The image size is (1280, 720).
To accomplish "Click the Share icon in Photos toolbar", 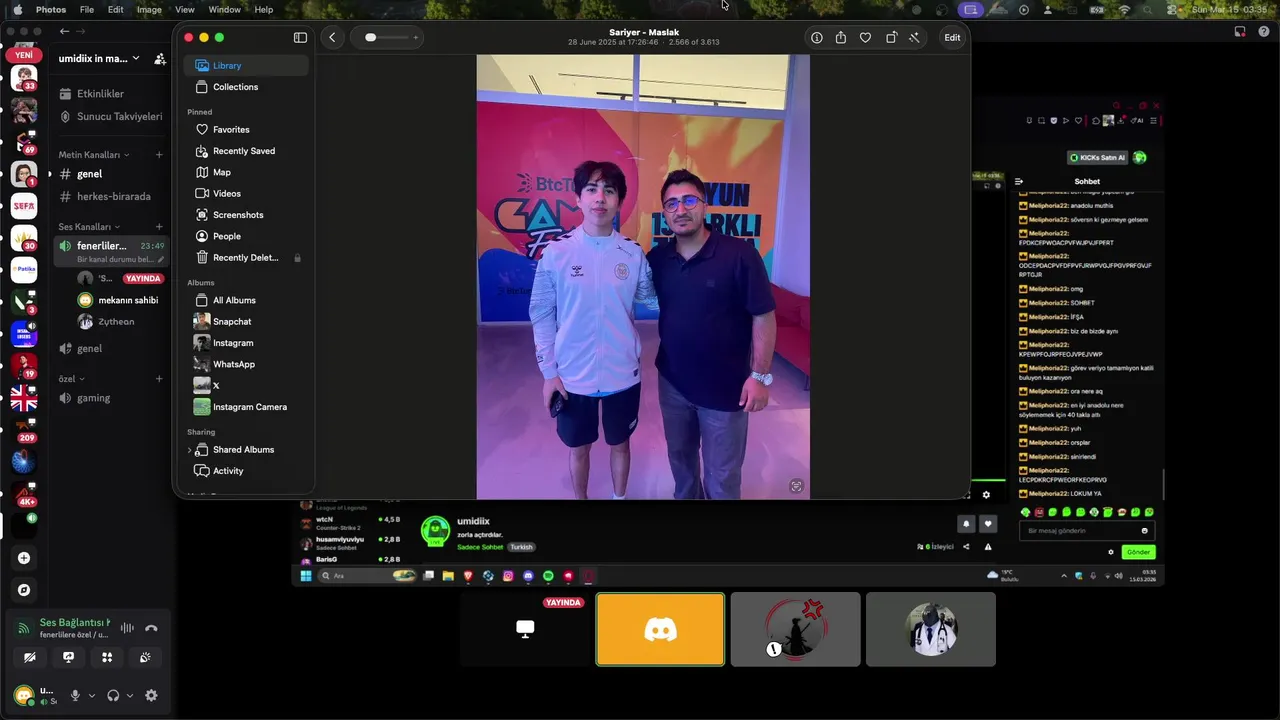I will [841, 38].
